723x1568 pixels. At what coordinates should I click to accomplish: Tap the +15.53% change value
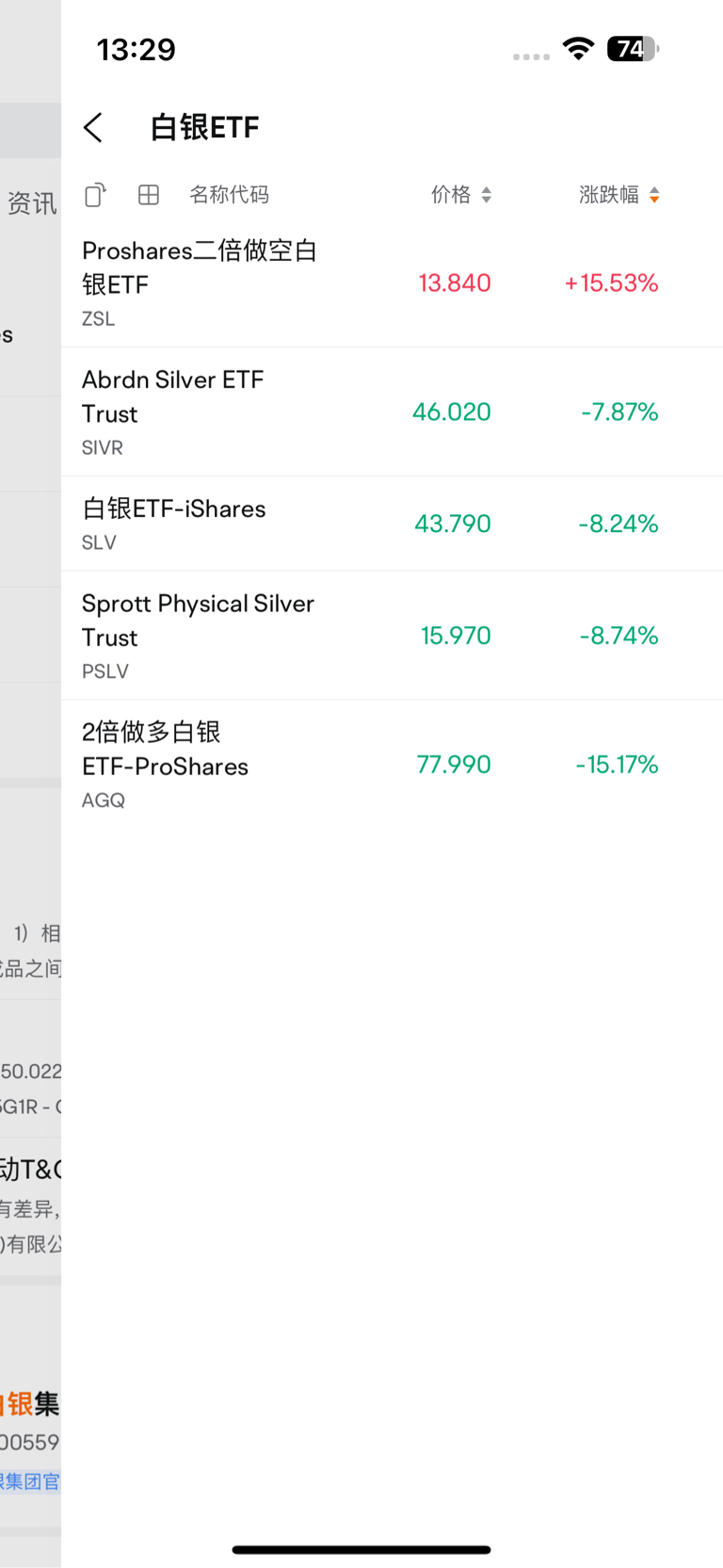[x=611, y=283]
